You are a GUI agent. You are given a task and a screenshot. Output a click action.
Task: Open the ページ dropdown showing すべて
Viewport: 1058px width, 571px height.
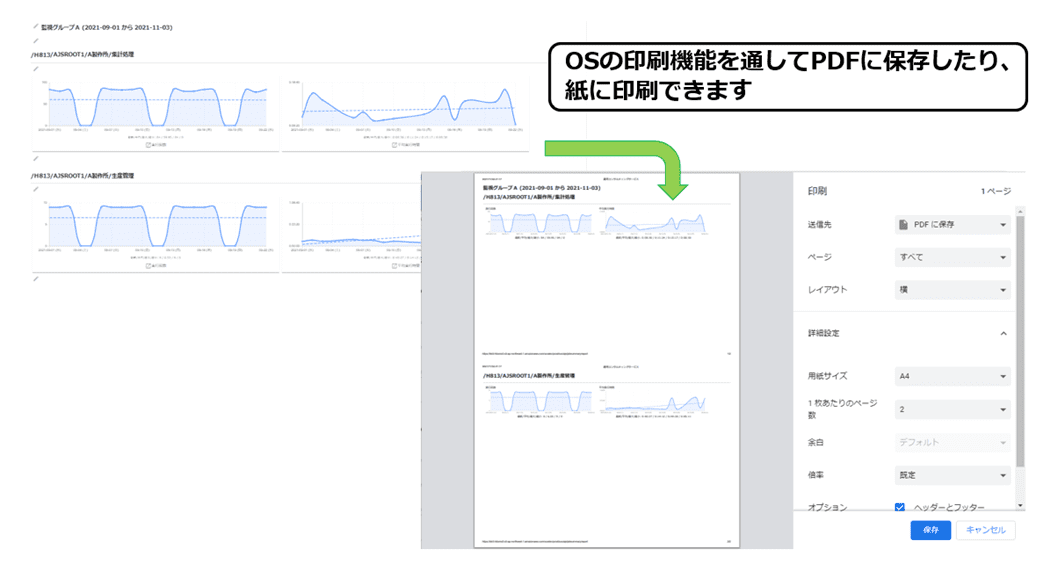[x=952, y=257]
